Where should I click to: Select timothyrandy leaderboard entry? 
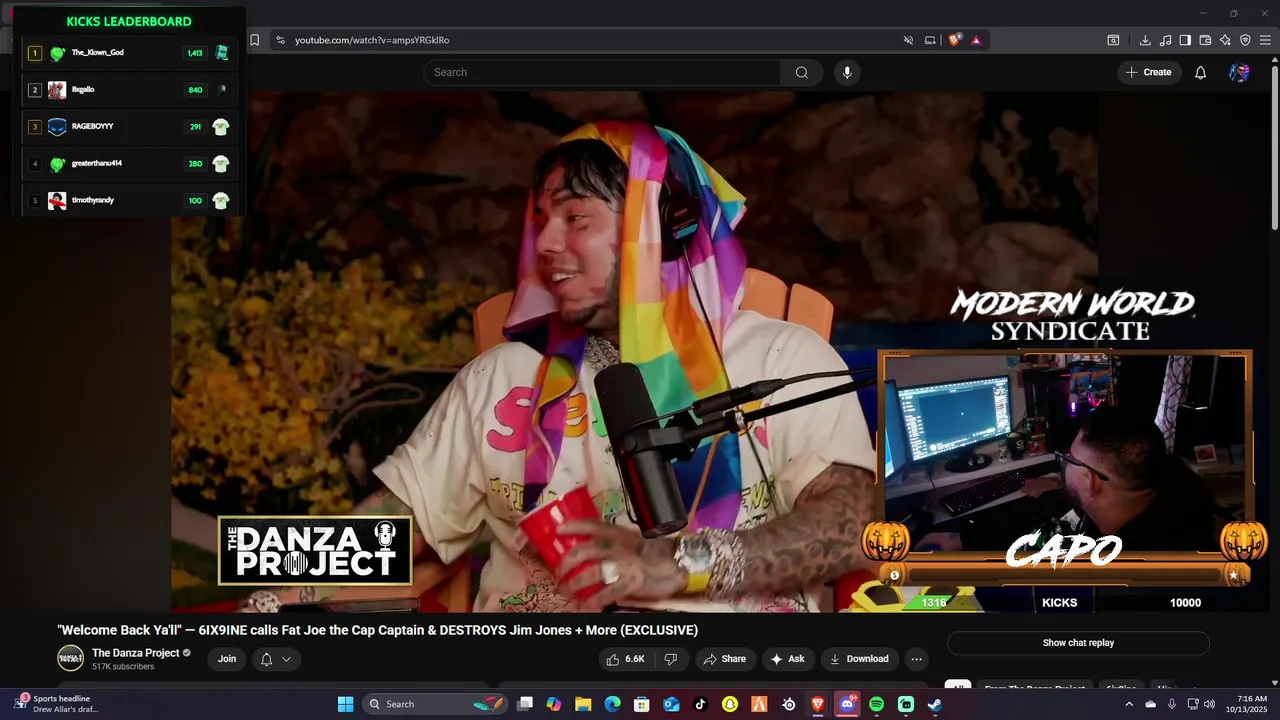click(x=128, y=201)
